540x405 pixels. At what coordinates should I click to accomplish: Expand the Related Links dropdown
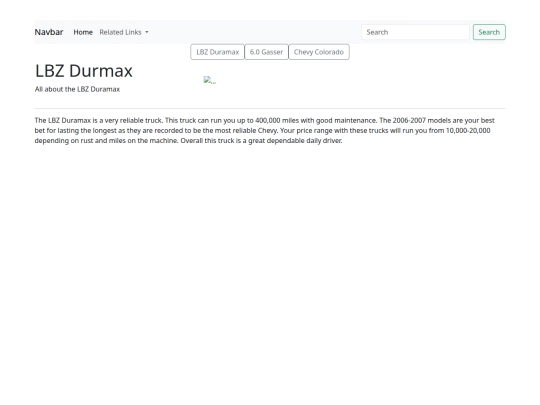coord(124,32)
